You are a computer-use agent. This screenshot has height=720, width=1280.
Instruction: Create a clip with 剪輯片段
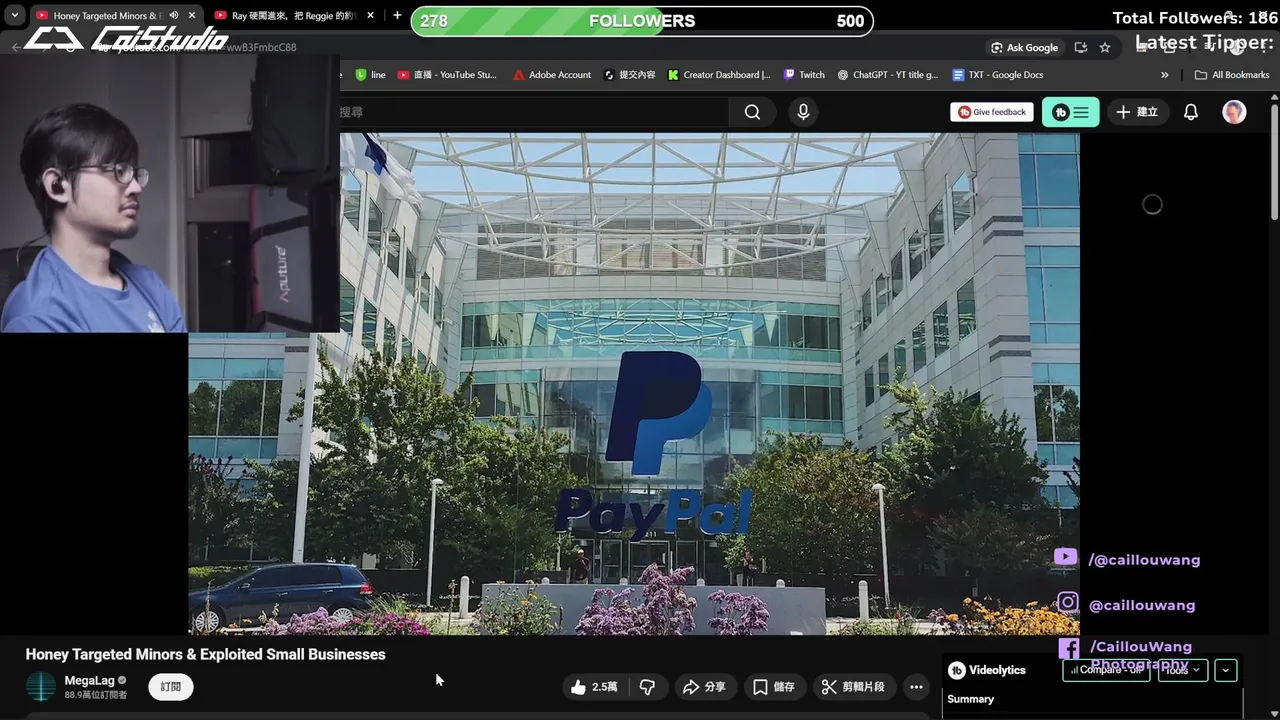[853, 687]
